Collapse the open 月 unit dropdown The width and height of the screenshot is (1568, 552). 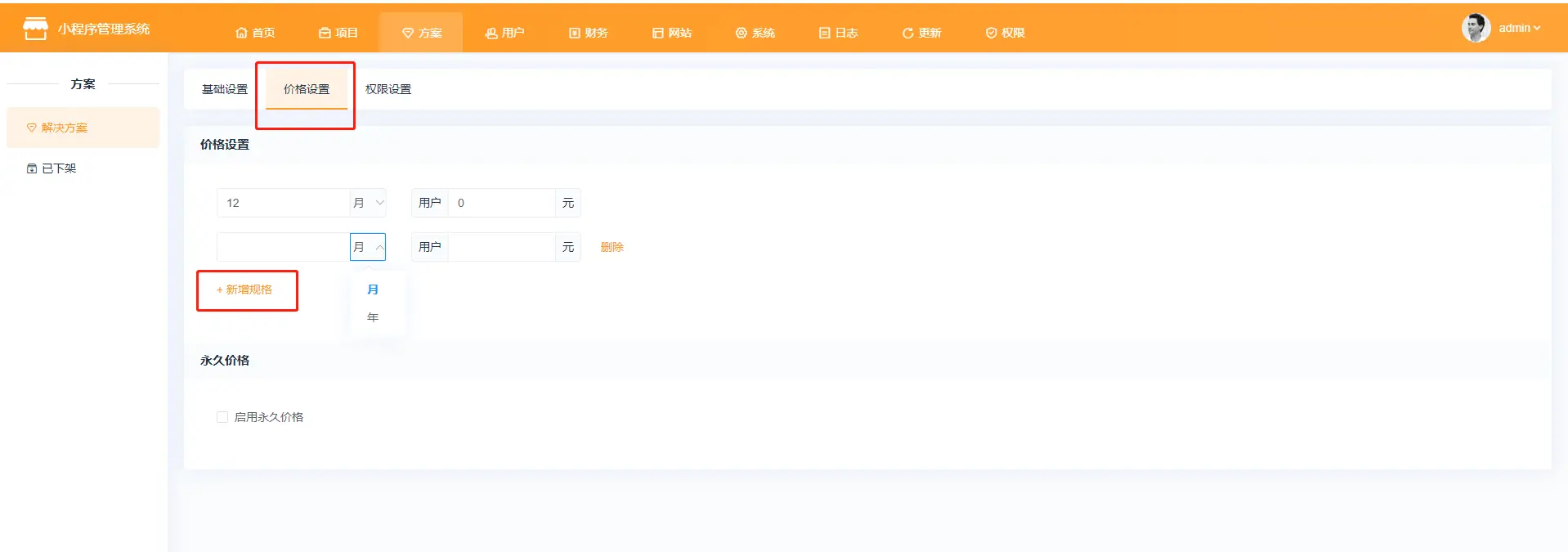coord(369,247)
